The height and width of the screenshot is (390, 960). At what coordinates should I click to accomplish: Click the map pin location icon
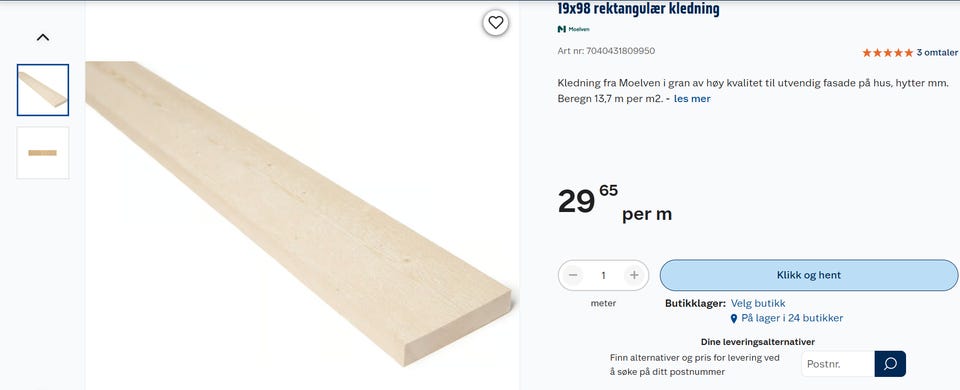click(x=734, y=318)
